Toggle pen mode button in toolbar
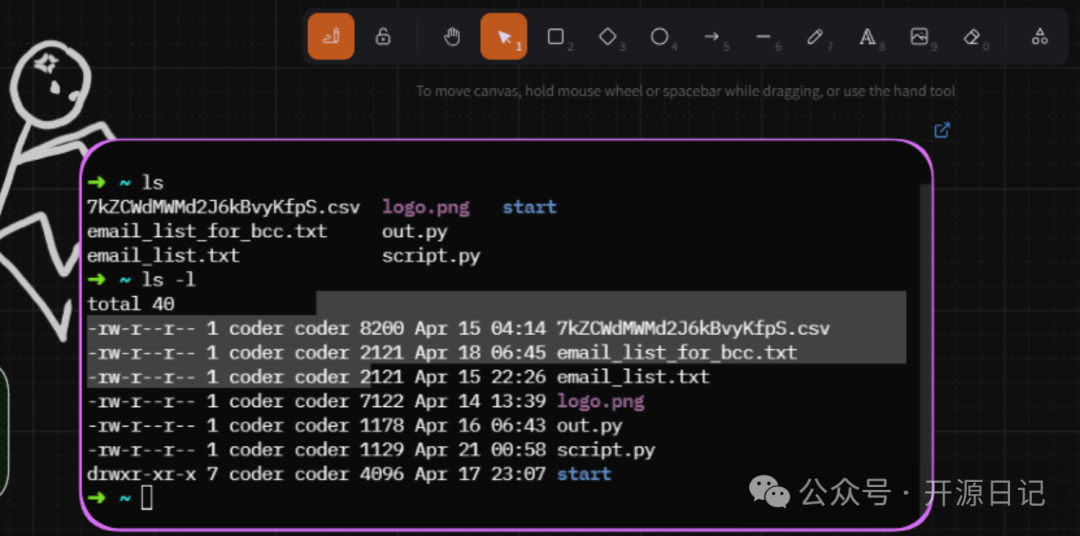 coord(331,37)
